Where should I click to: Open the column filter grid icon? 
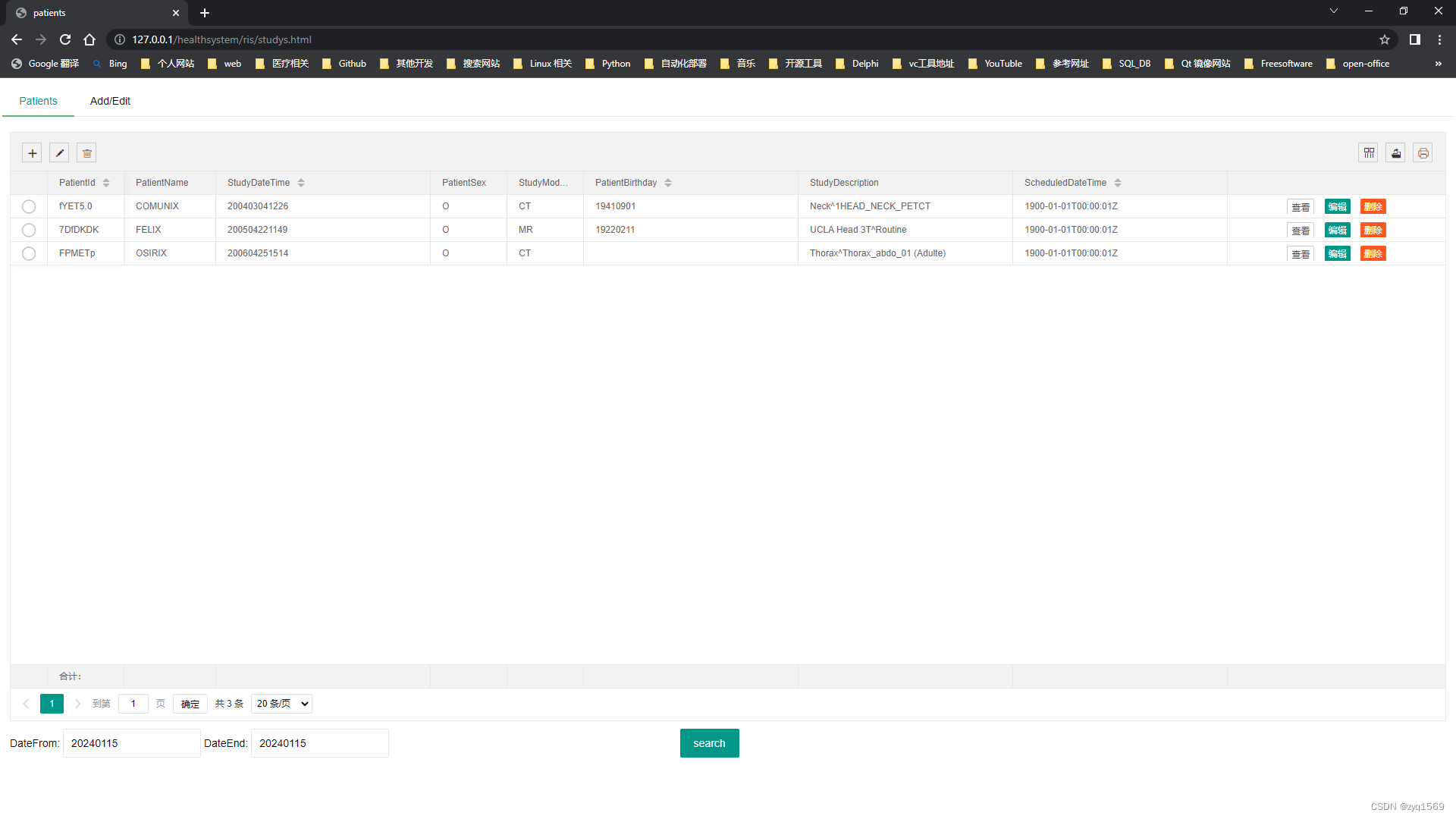pos(1369,153)
